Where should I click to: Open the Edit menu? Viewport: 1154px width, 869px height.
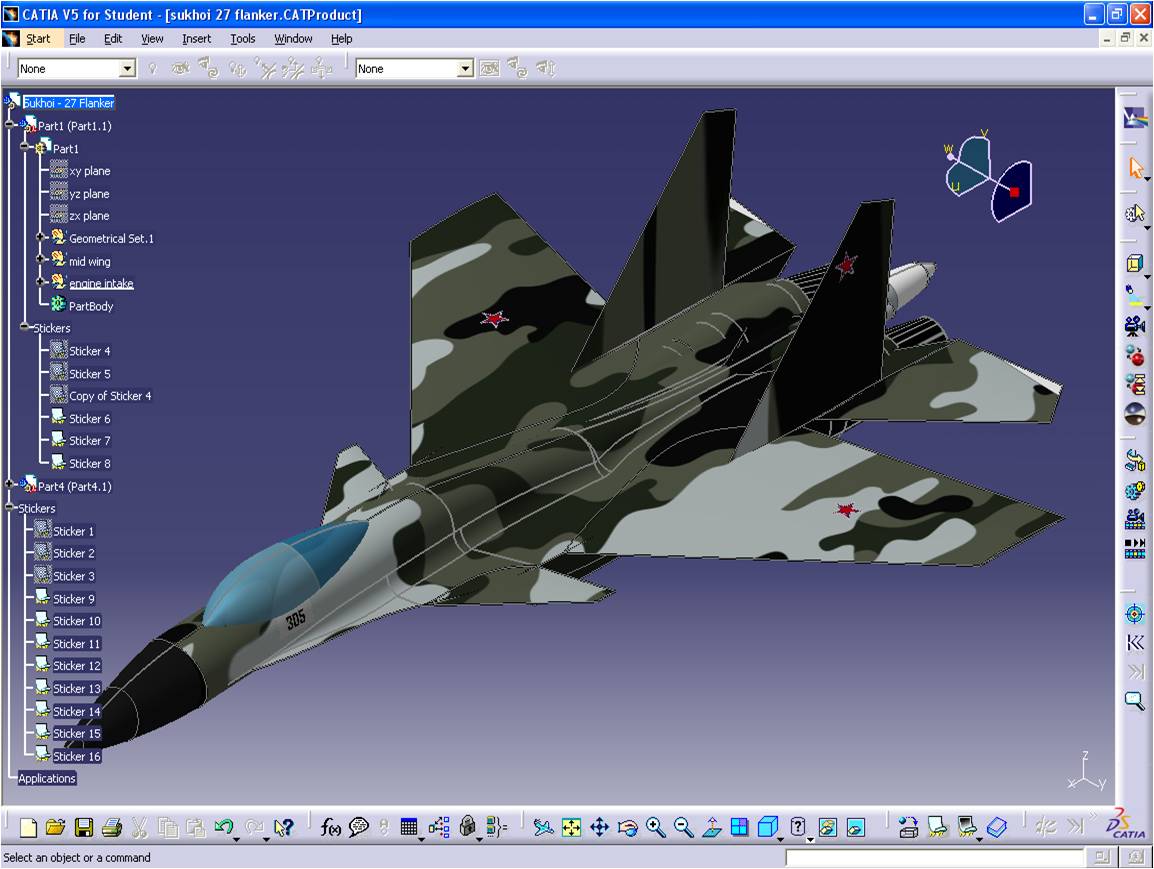pyautogui.click(x=113, y=38)
